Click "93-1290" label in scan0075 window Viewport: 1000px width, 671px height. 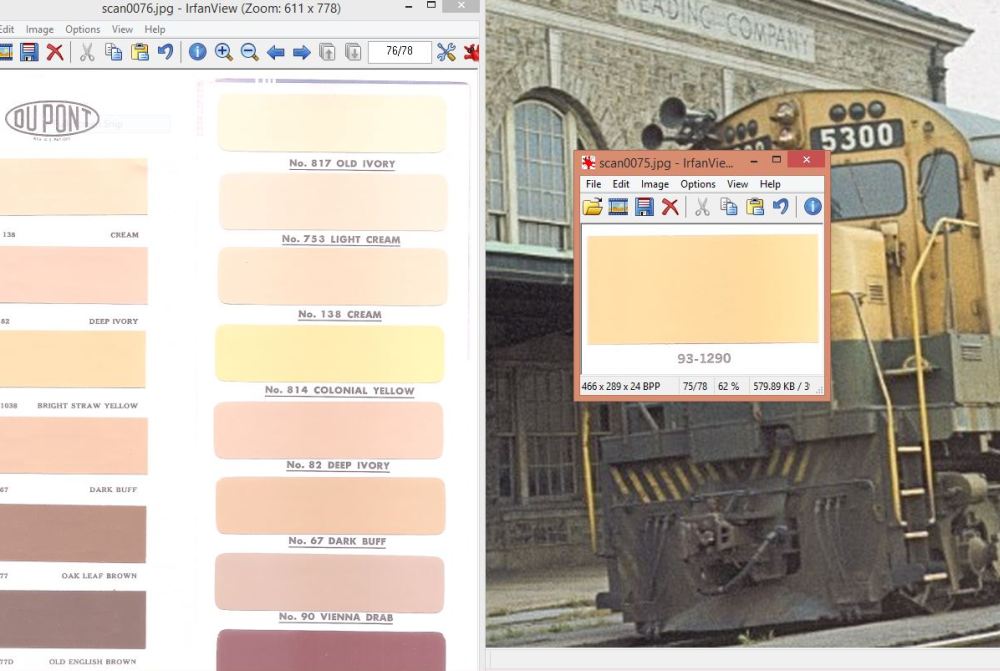click(x=704, y=358)
